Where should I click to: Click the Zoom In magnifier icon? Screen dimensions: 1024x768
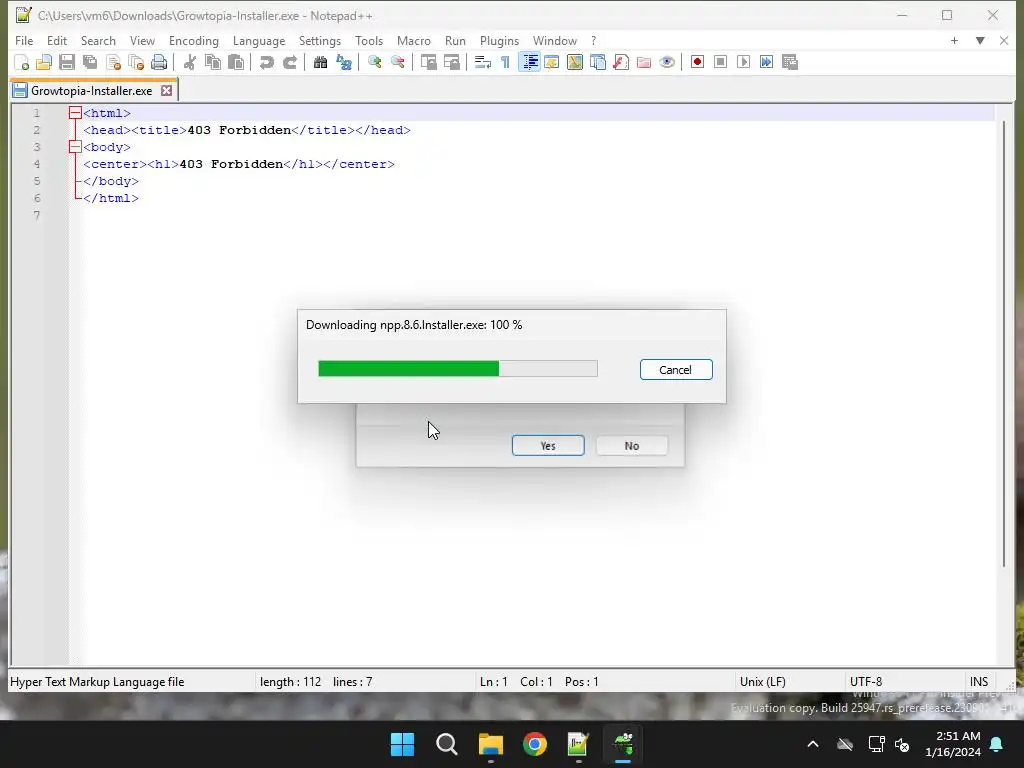(x=374, y=62)
